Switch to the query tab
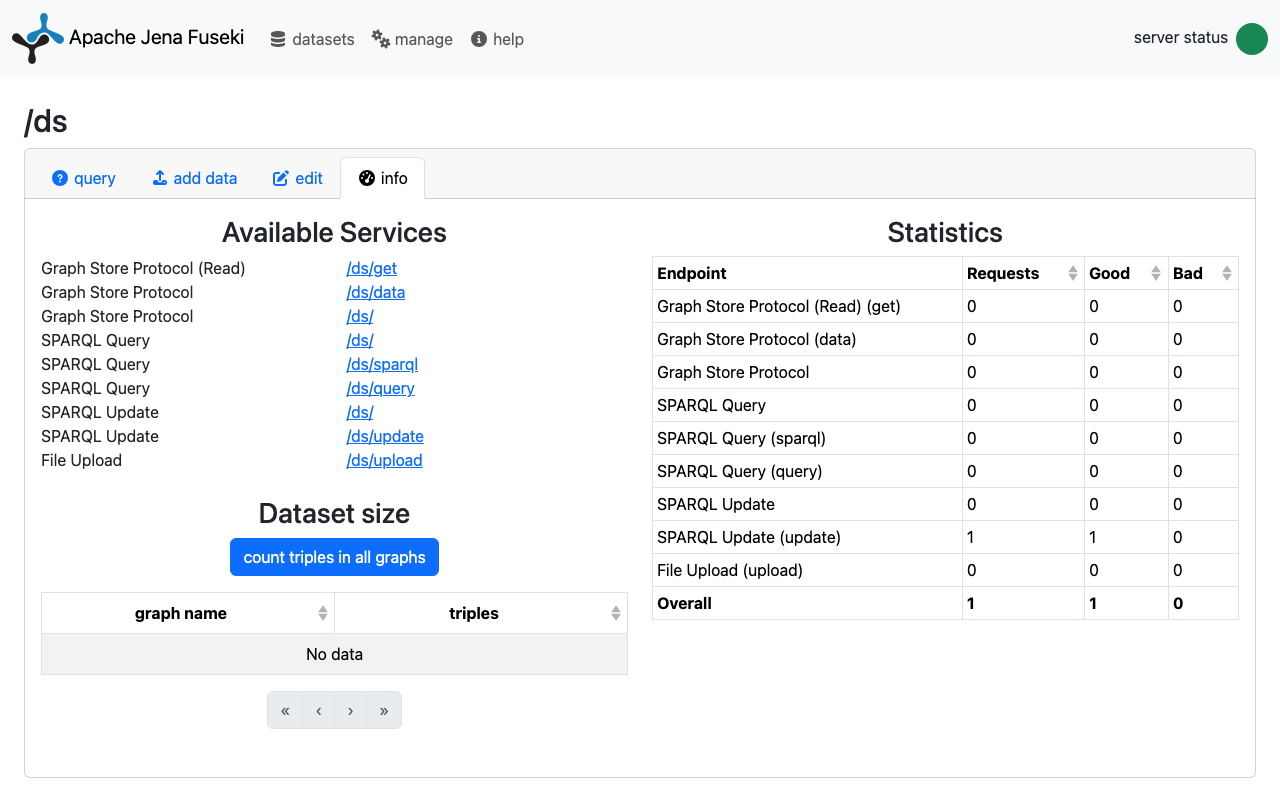This screenshot has height=800, width=1280. (x=84, y=178)
